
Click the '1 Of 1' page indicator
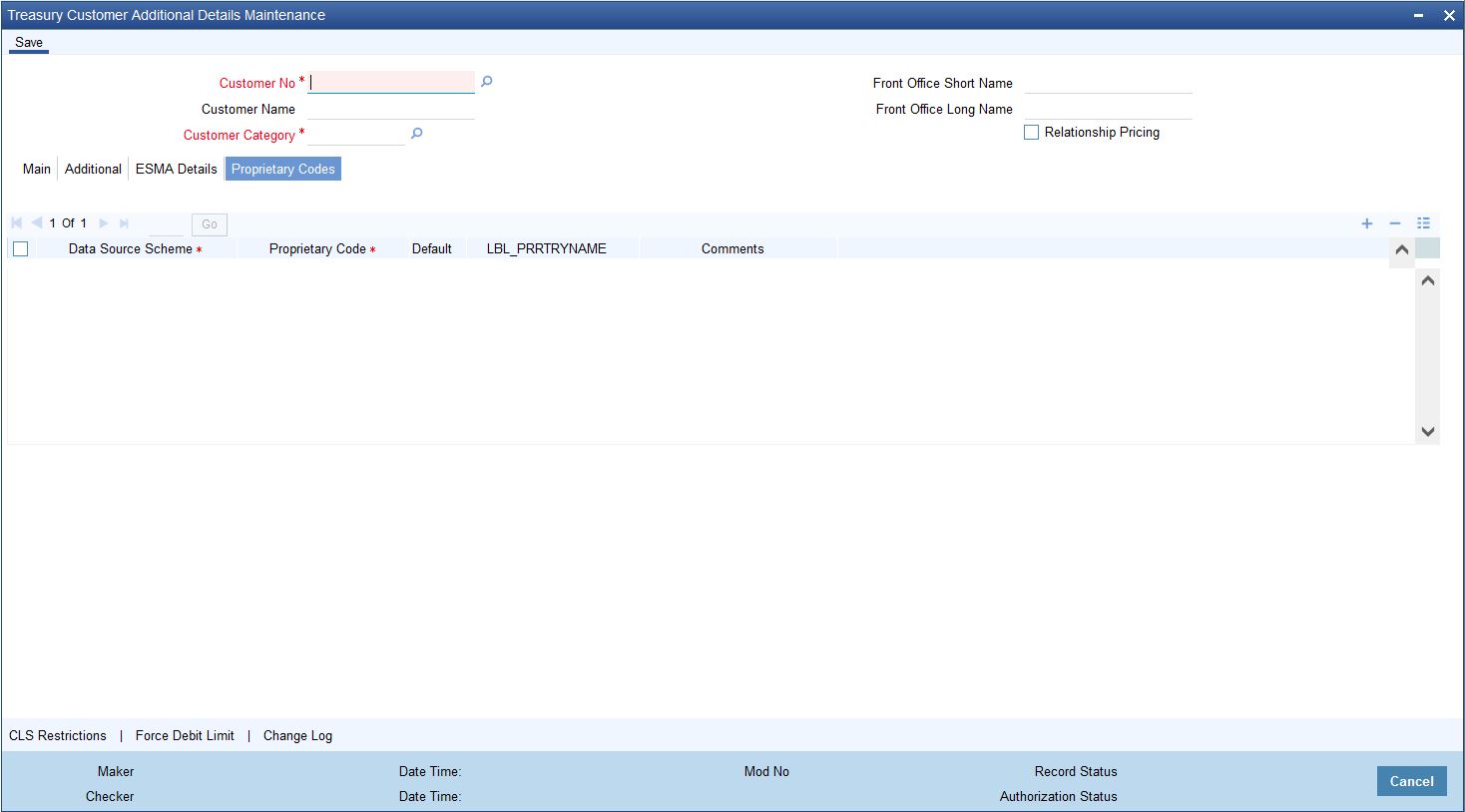[x=68, y=223]
